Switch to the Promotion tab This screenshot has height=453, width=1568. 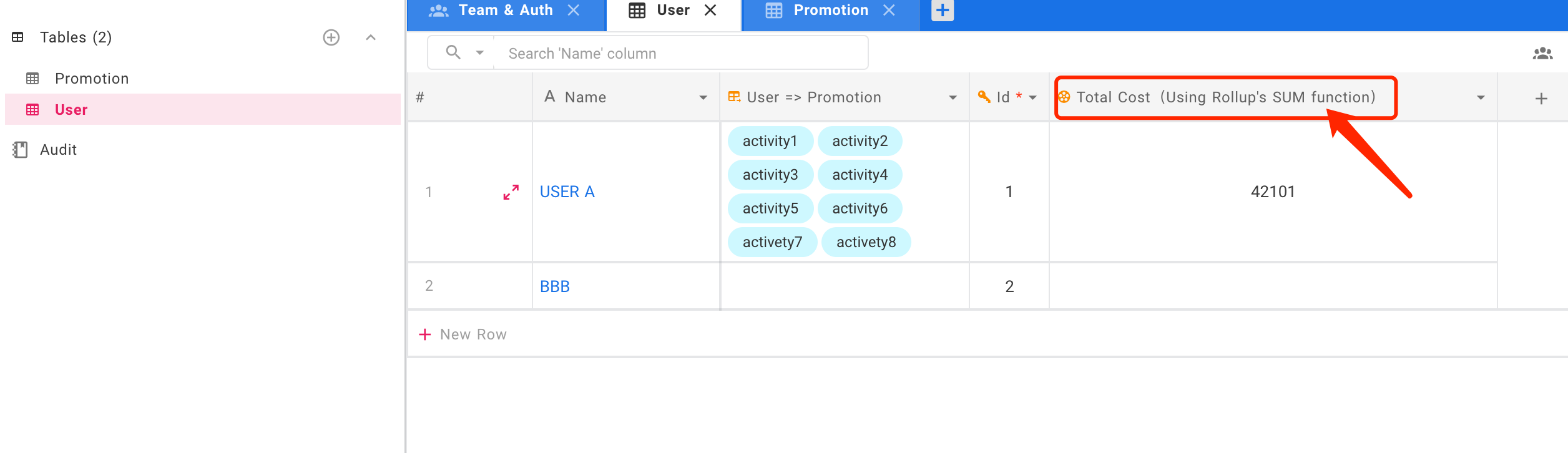pyautogui.click(x=830, y=11)
